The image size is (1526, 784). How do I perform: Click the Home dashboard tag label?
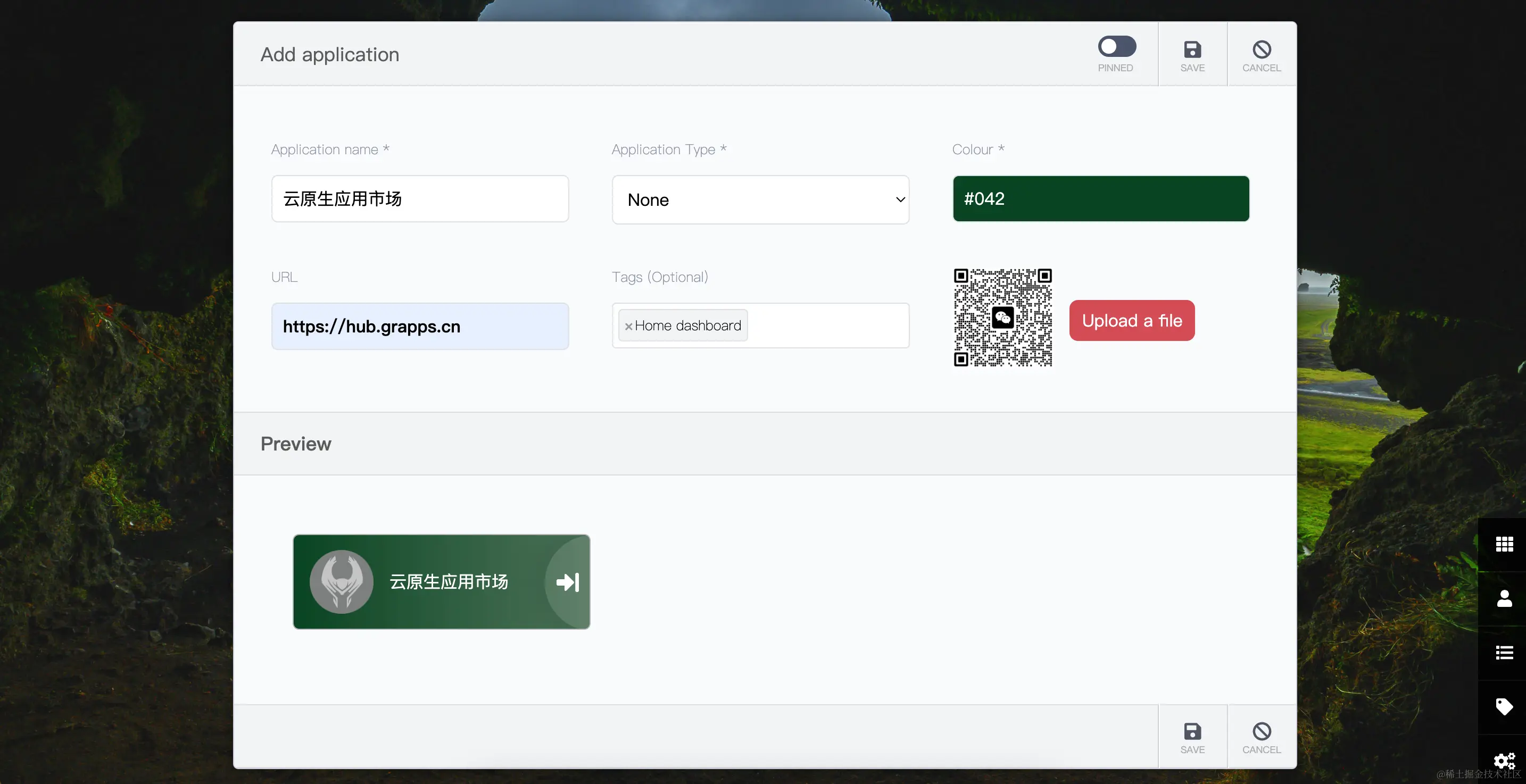pos(688,326)
